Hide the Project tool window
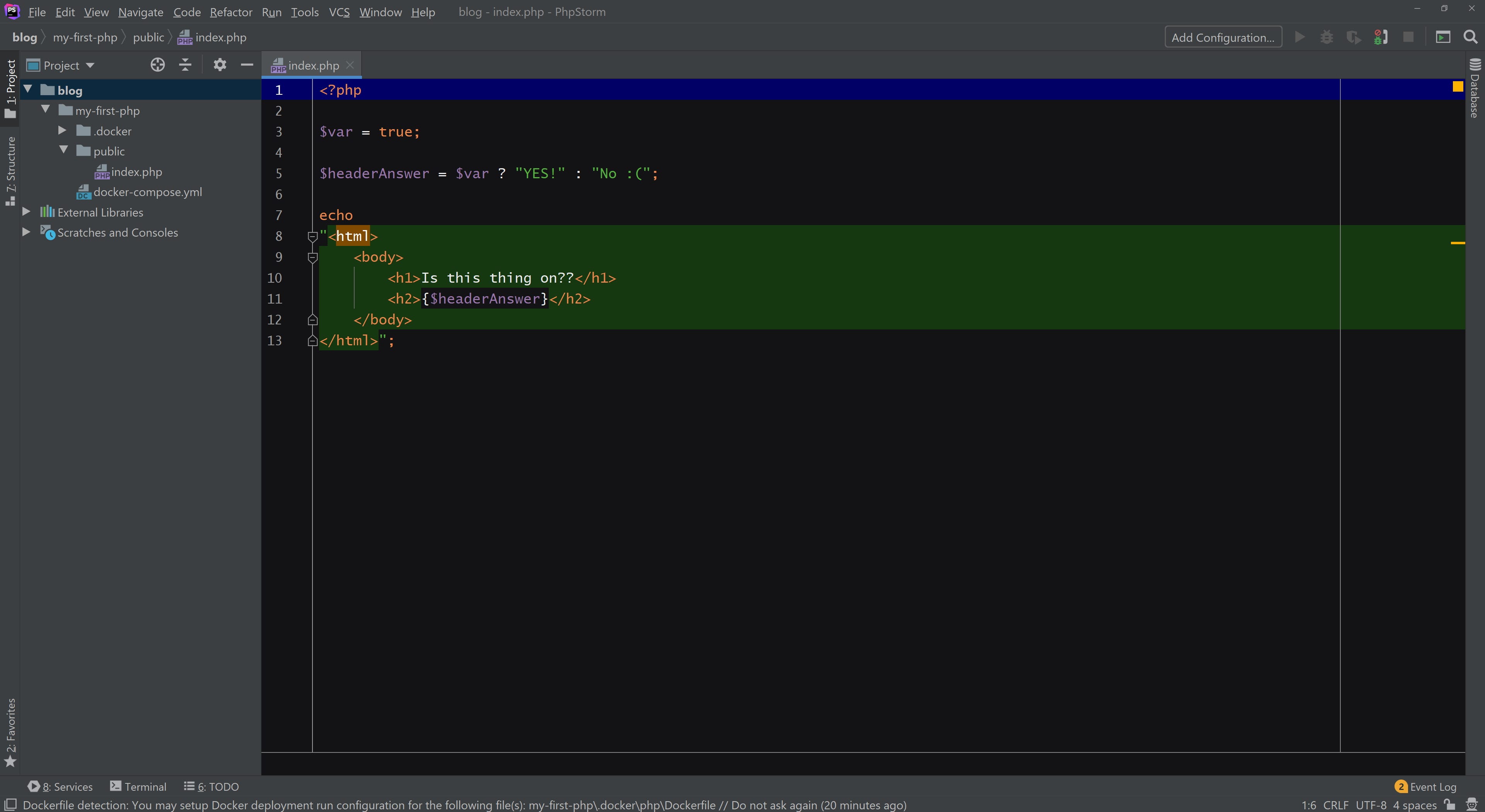The width and height of the screenshot is (1485, 812). 247,65
